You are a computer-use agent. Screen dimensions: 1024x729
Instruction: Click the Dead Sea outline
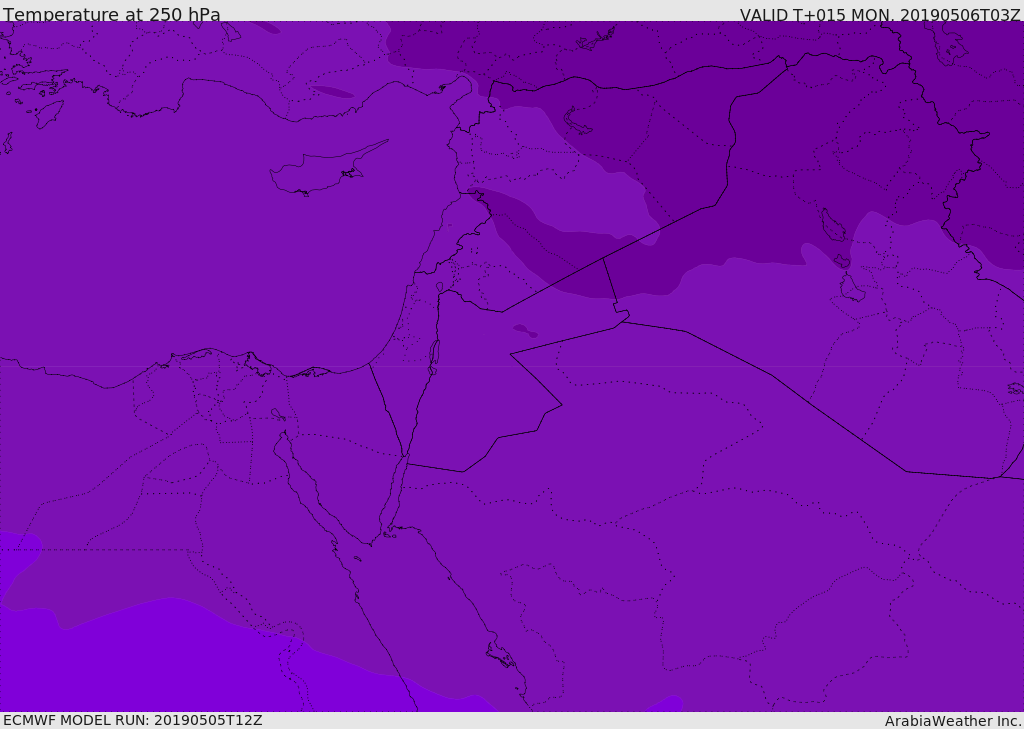[434, 354]
